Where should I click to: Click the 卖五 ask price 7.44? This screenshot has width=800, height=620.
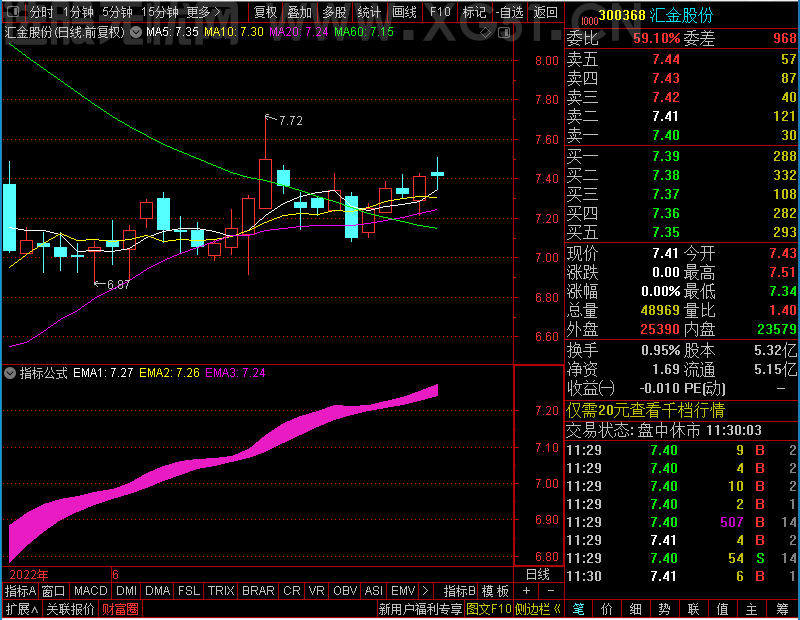click(x=666, y=59)
